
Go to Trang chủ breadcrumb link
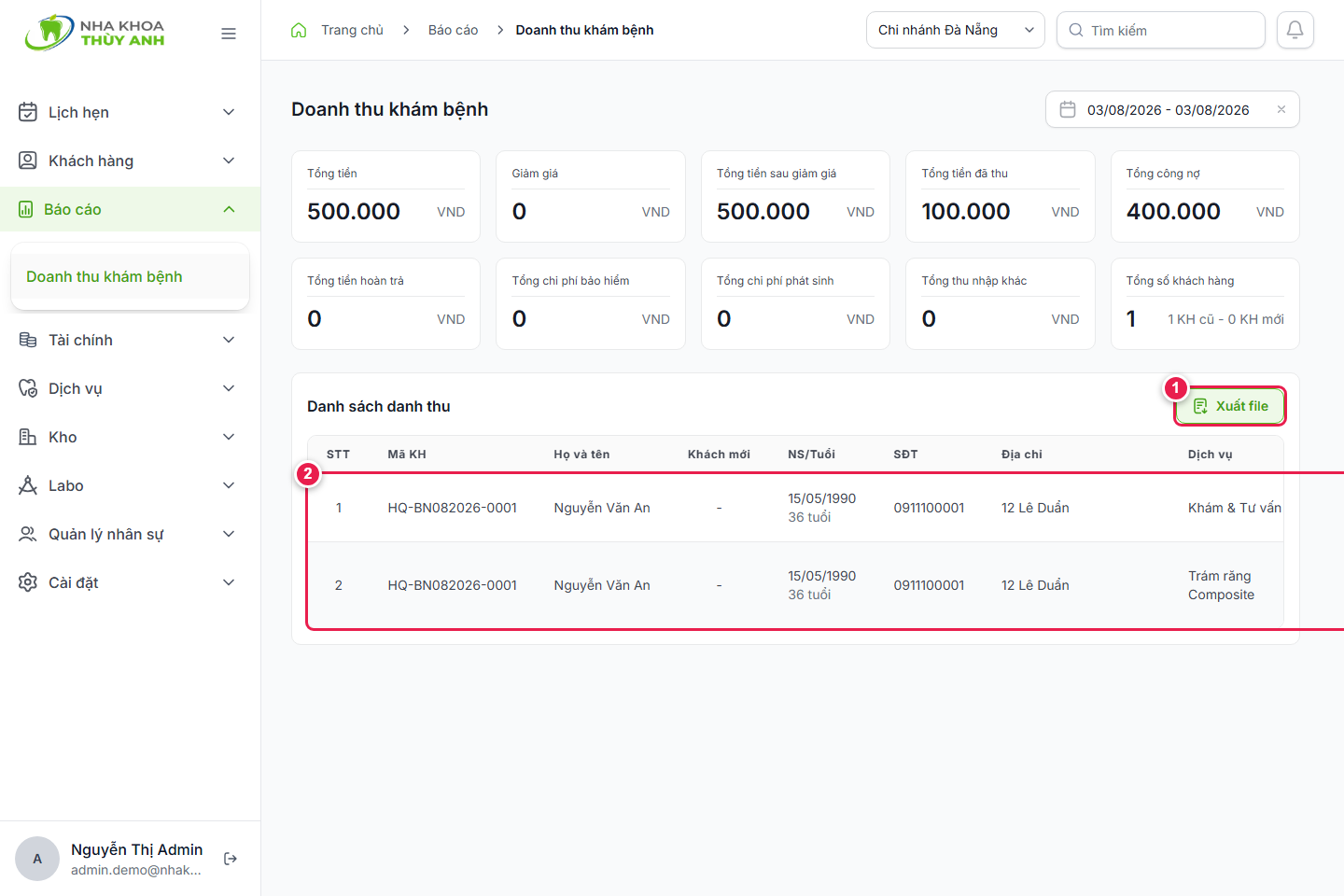click(352, 30)
